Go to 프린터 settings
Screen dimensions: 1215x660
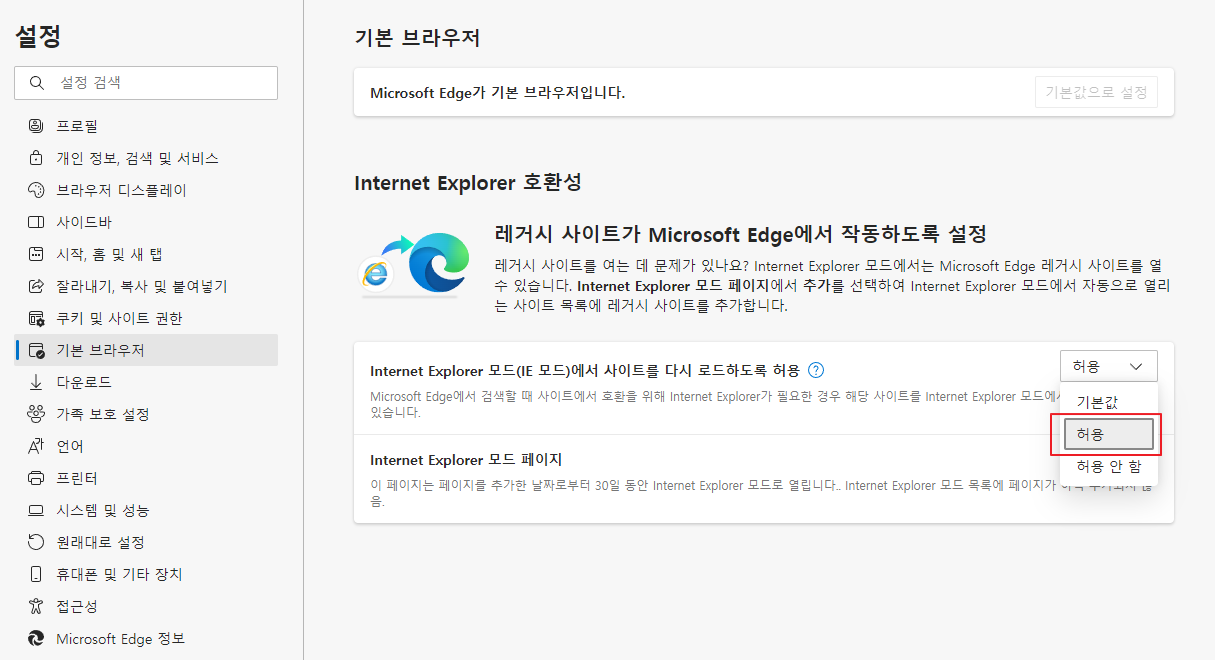pyautogui.click(x=146, y=478)
